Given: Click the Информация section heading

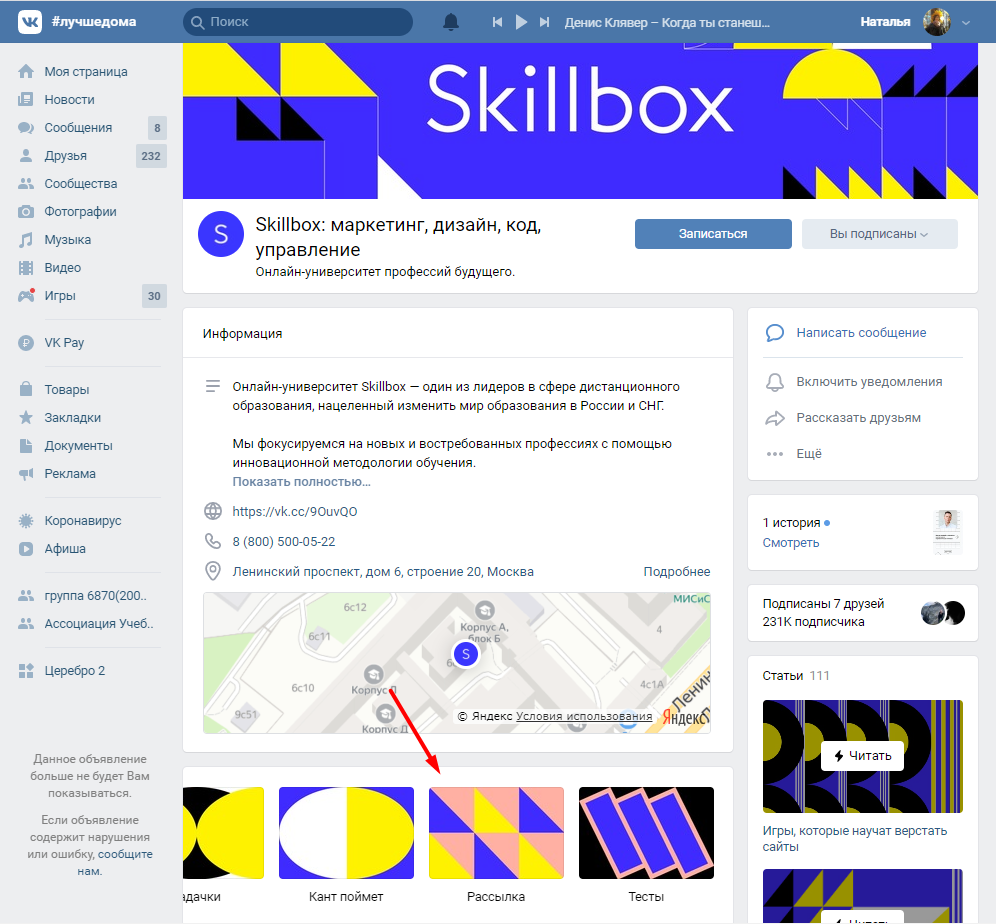Looking at the screenshot, I should coord(243,334).
